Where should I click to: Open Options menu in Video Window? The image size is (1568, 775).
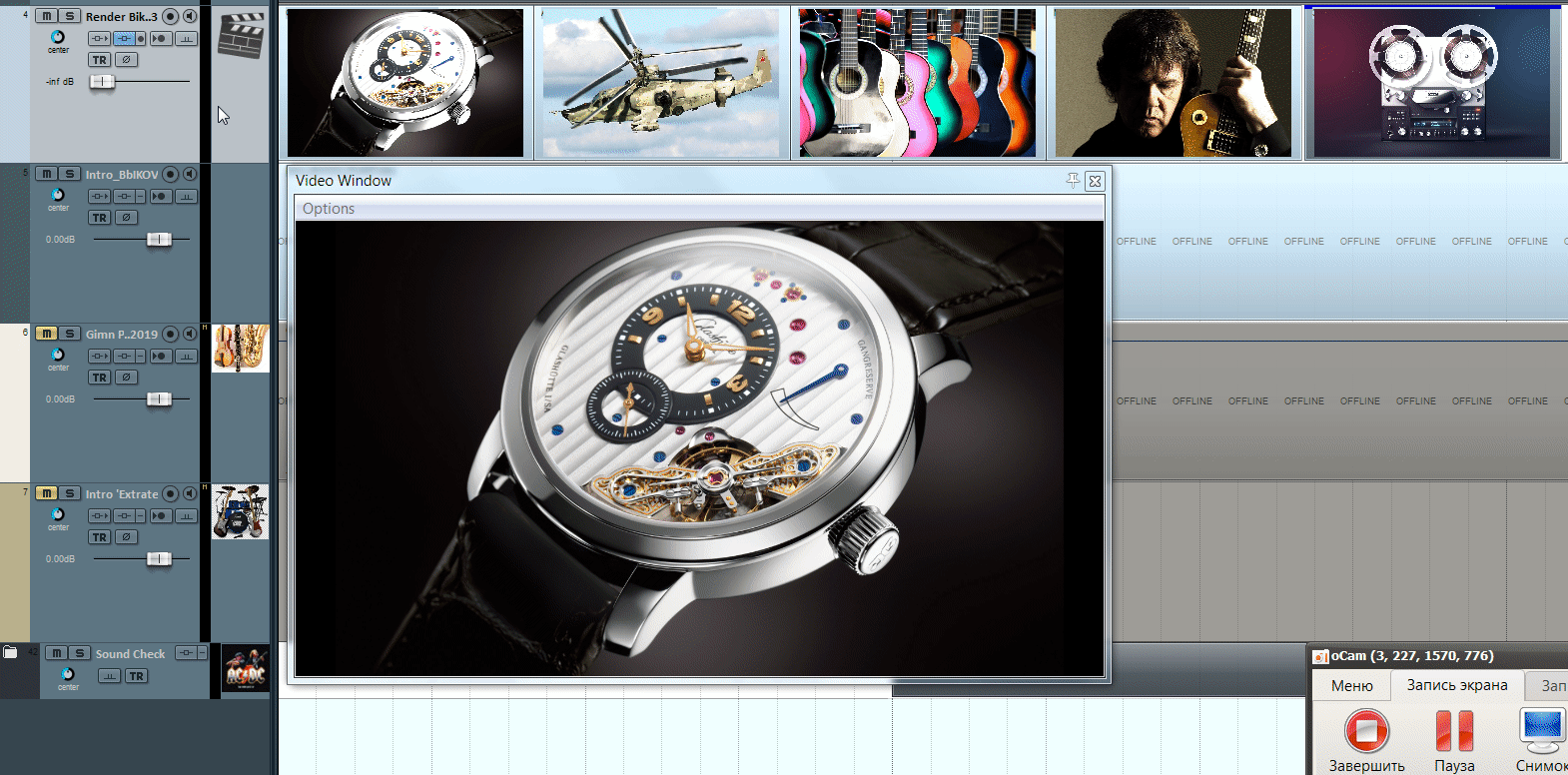tap(329, 209)
